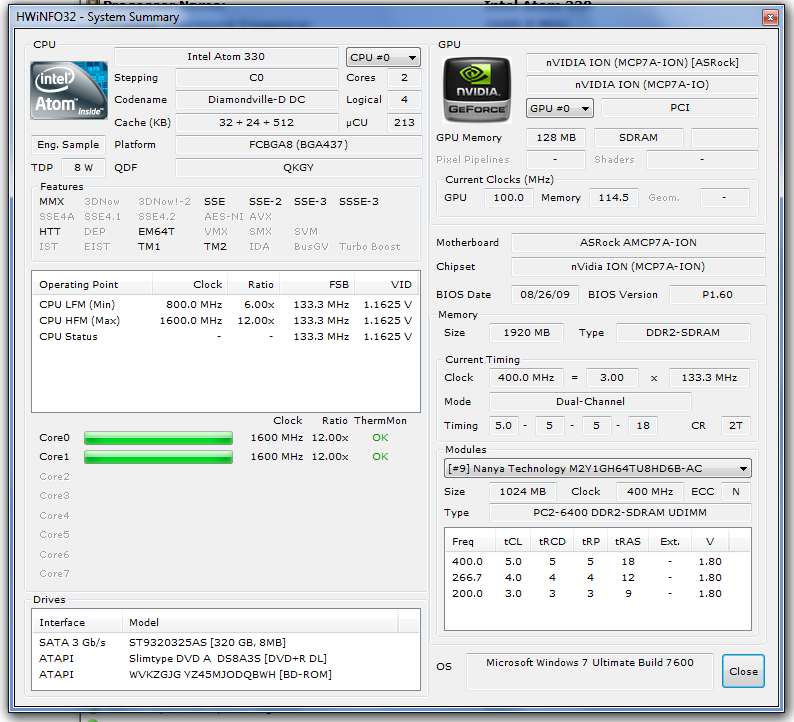Click the NVIDIA GeForce logo
This screenshot has height=722, width=794.
tap(477, 90)
